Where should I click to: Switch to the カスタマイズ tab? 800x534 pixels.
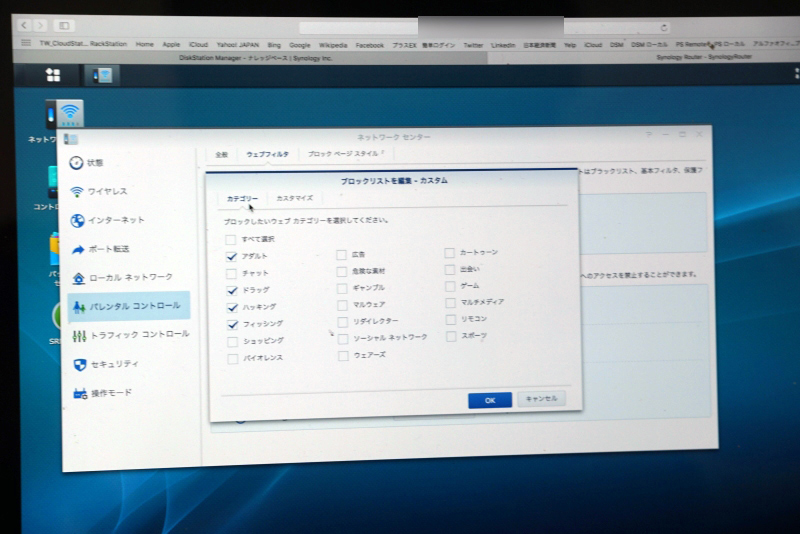coord(294,198)
